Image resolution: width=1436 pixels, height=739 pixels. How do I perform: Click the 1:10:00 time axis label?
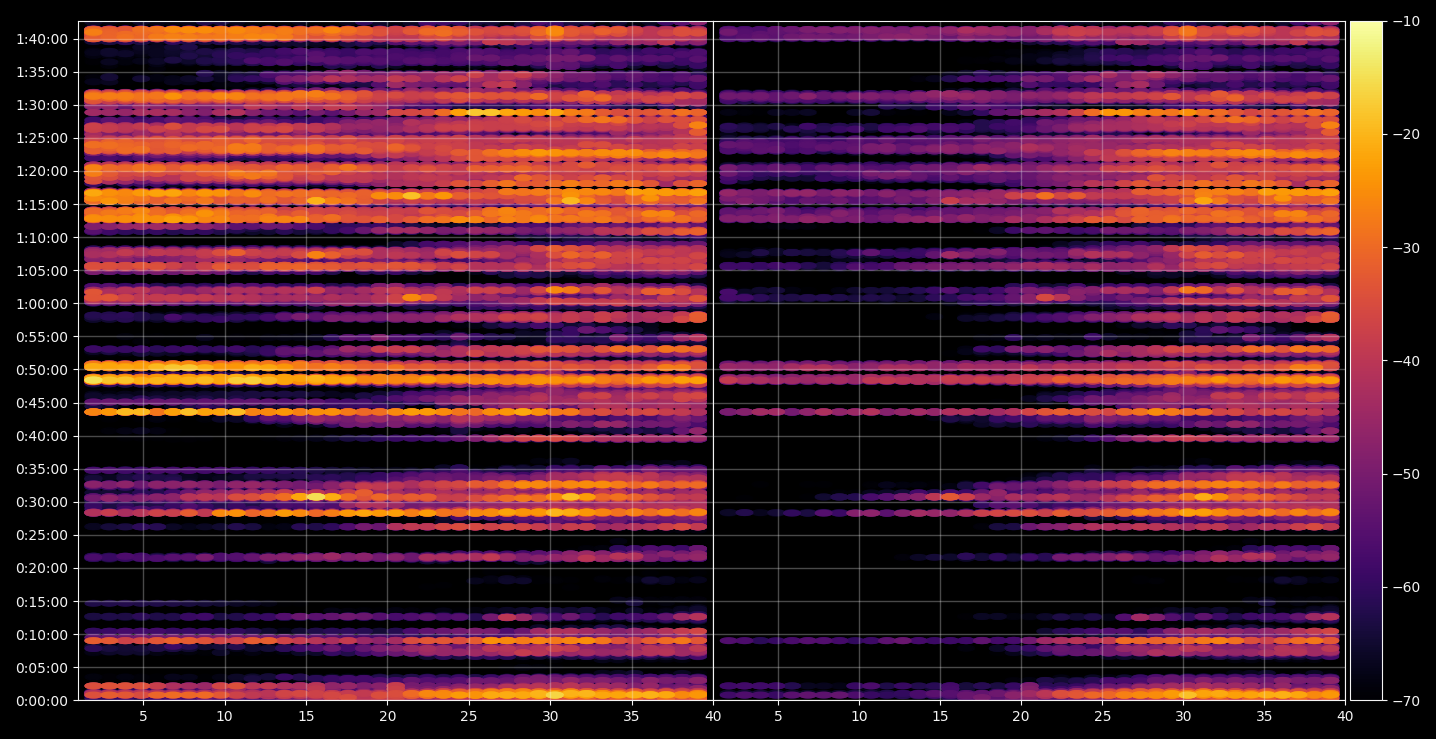point(42,238)
